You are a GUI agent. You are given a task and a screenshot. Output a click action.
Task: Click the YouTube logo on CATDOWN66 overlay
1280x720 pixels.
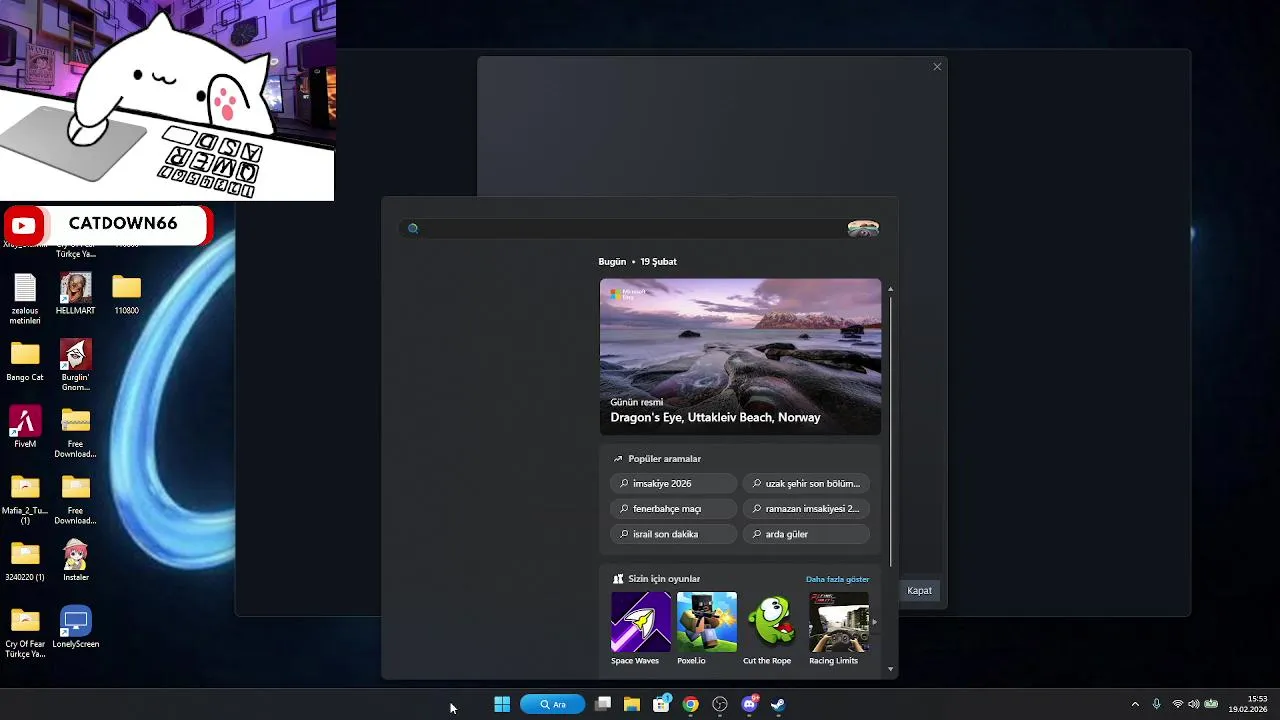point(24,226)
